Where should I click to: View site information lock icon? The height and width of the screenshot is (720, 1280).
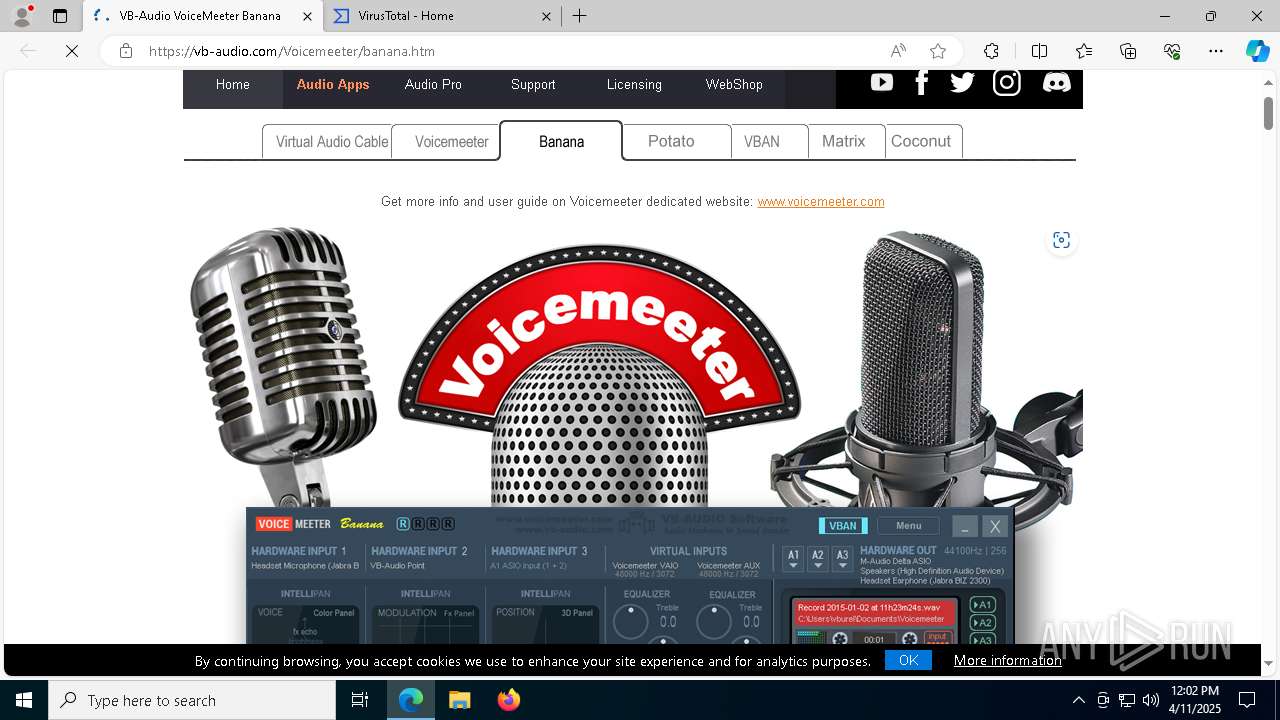click(x=125, y=51)
